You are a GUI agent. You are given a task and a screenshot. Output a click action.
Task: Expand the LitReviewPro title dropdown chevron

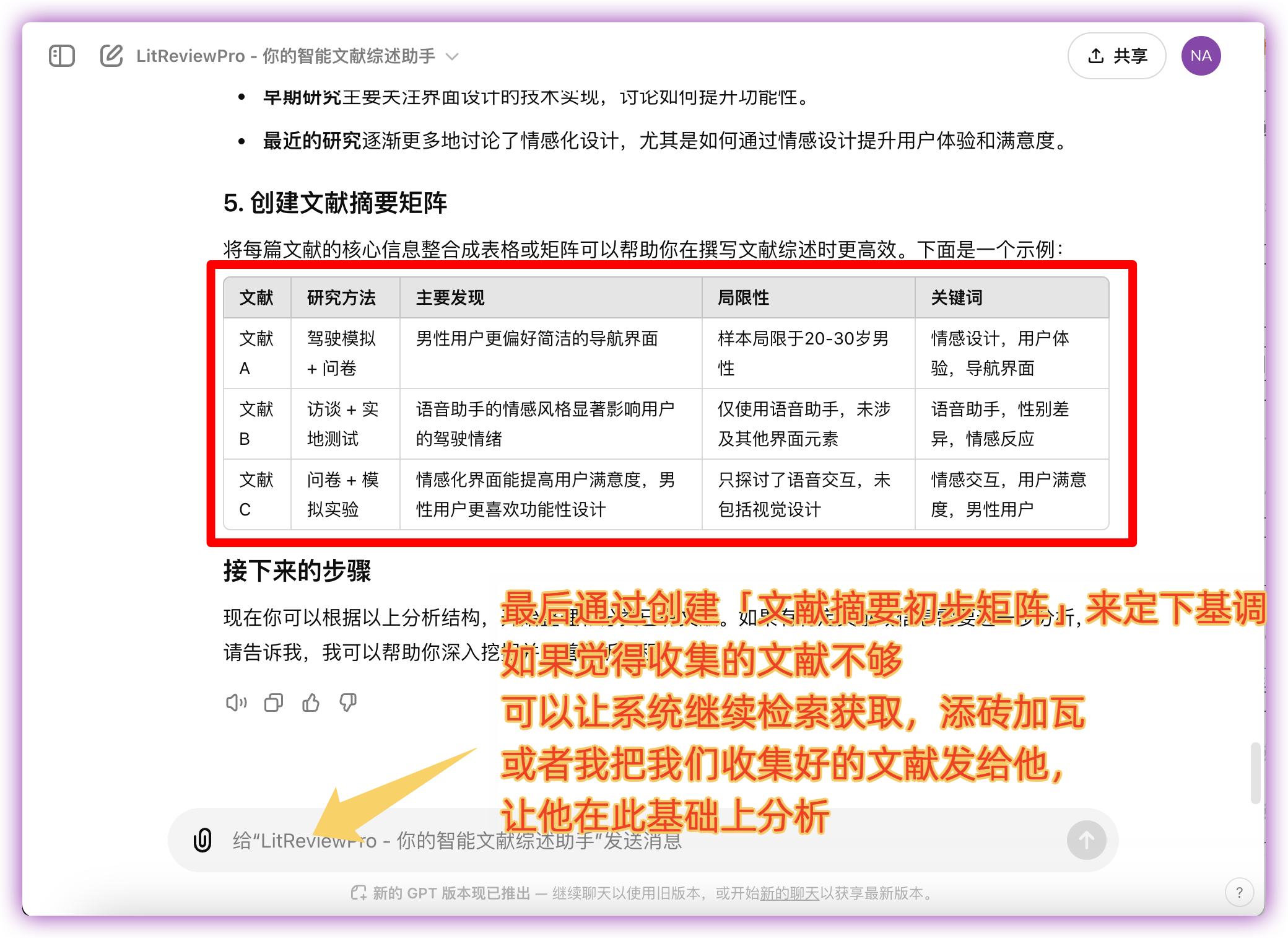click(x=453, y=56)
